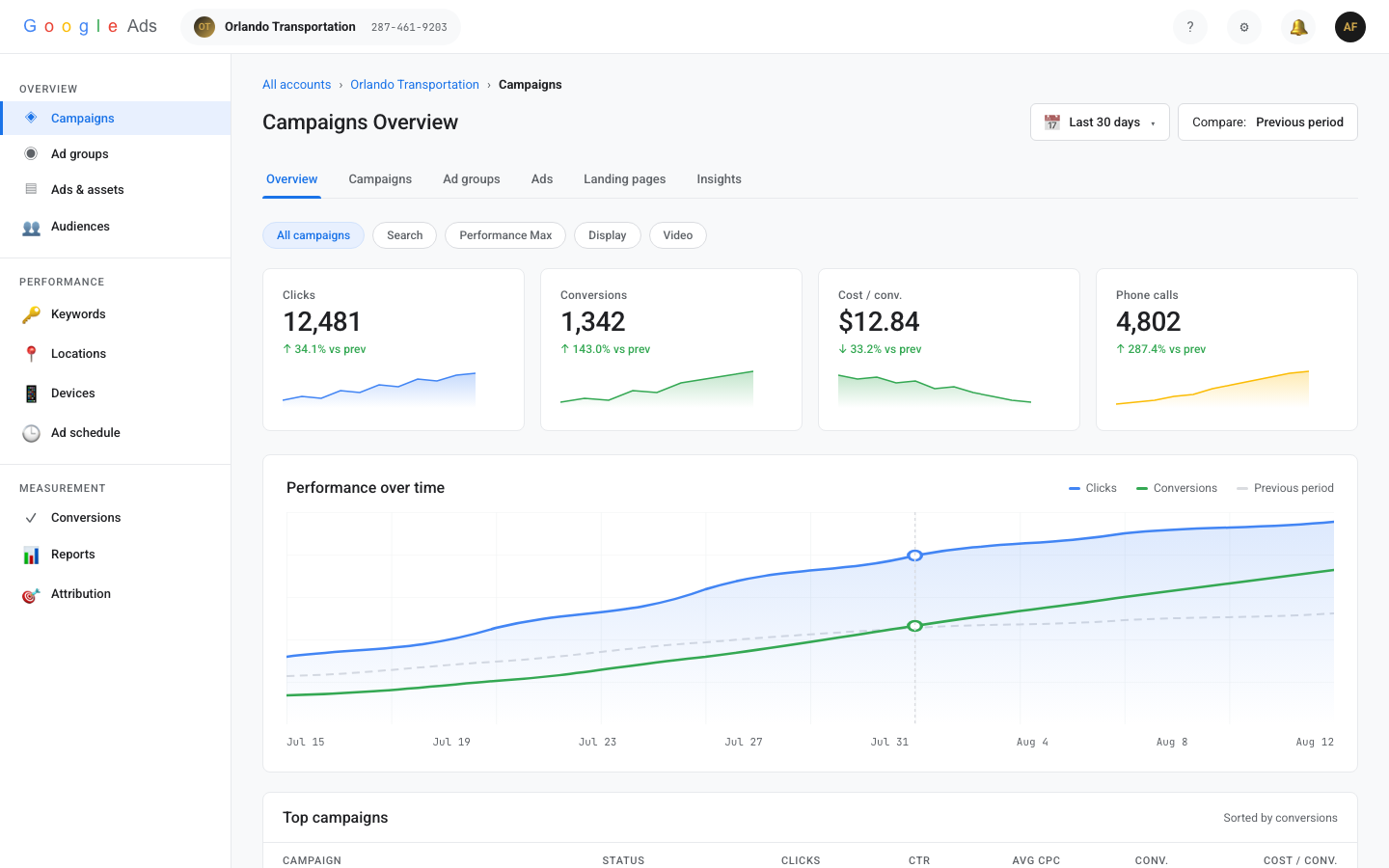Click the Ad schedule clock icon
Image resolution: width=1389 pixels, height=868 pixels.
pyautogui.click(x=31, y=433)
